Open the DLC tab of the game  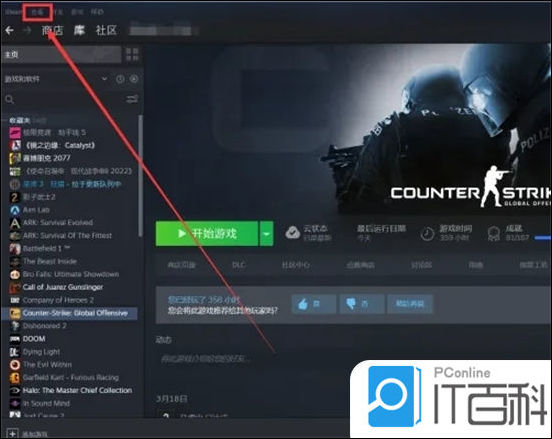[239, 265]
